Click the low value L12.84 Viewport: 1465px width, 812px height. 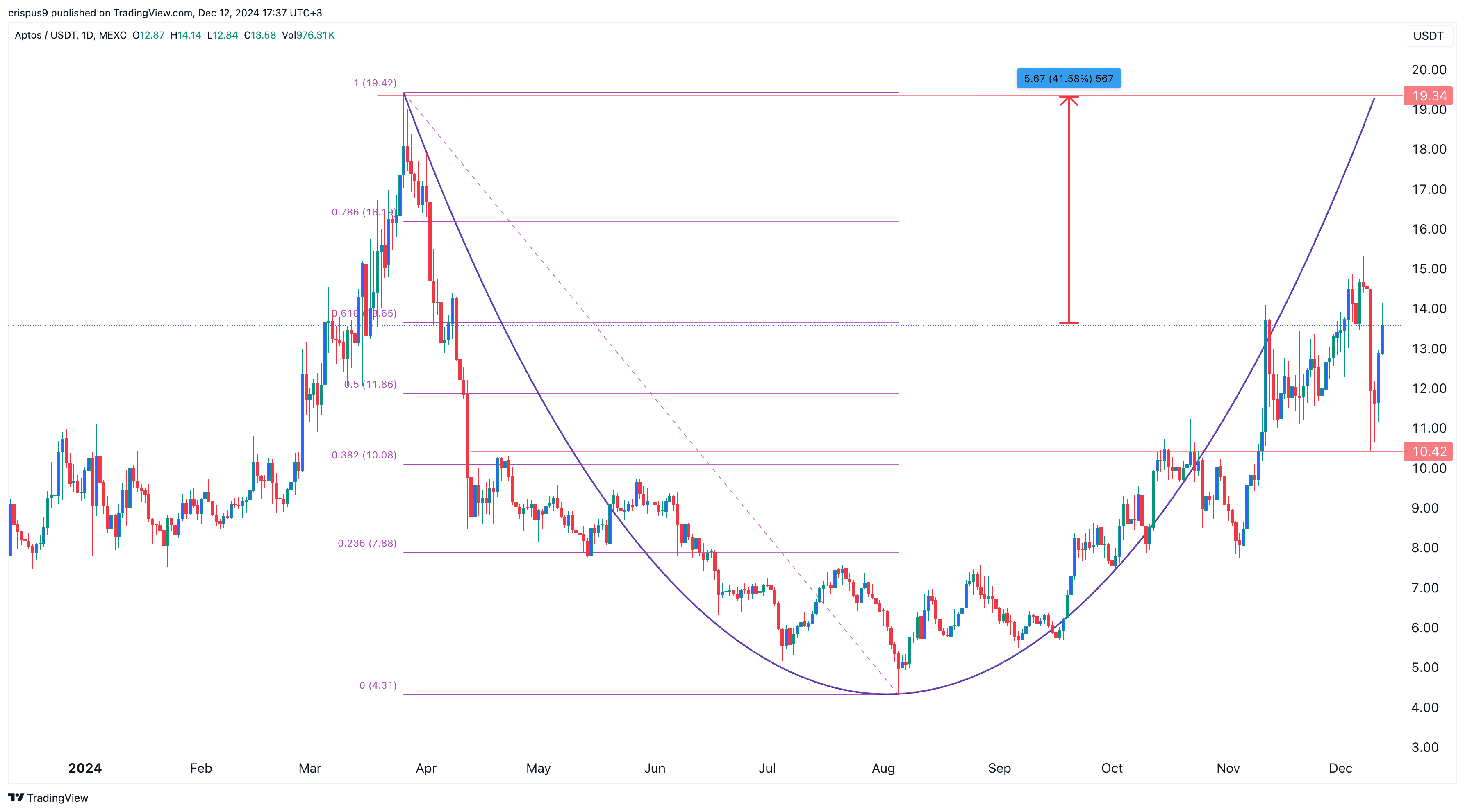[x=222, y=35]
